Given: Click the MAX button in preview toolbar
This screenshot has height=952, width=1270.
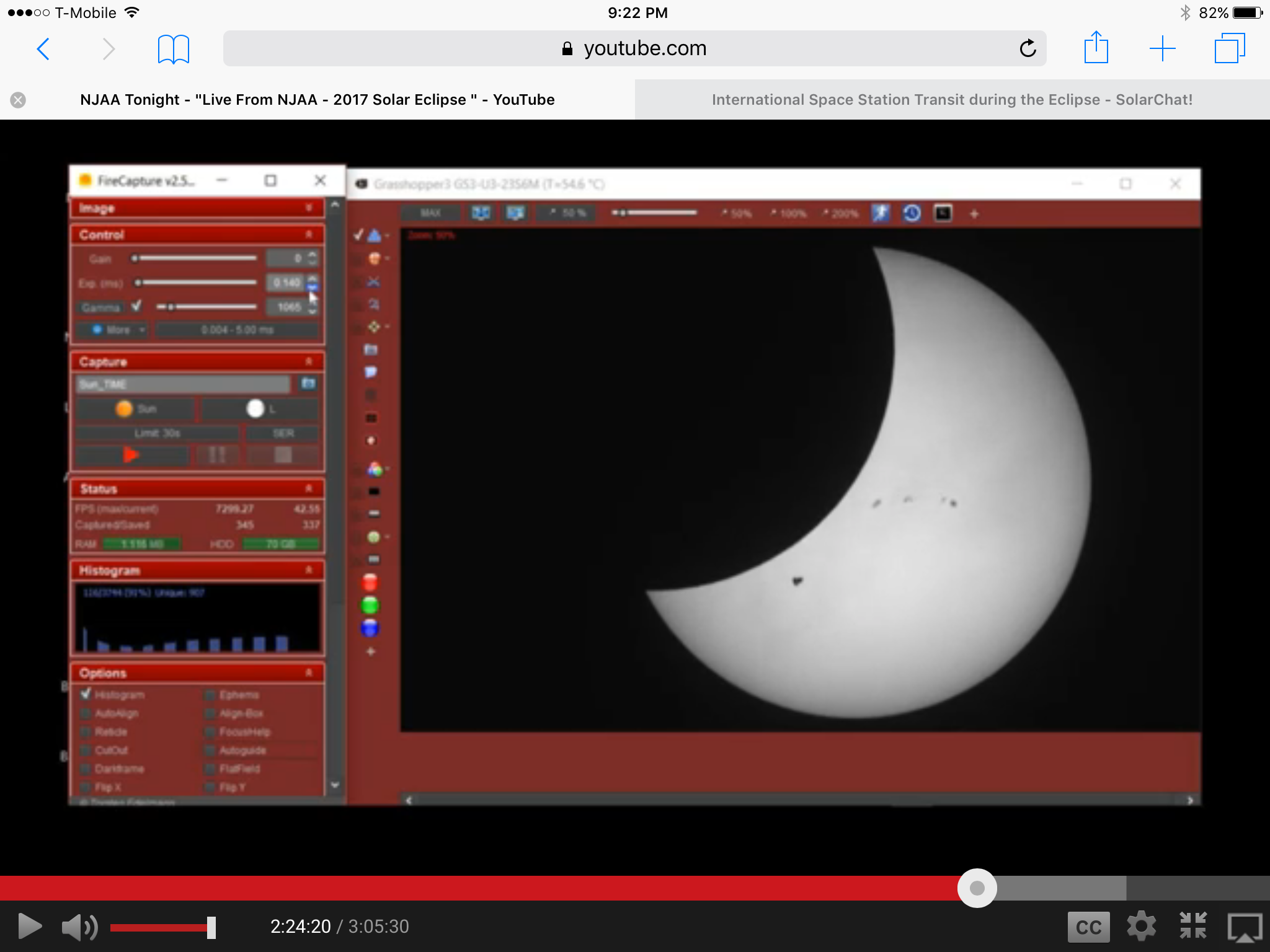Looking at the screenshot, I should point(430,213).
